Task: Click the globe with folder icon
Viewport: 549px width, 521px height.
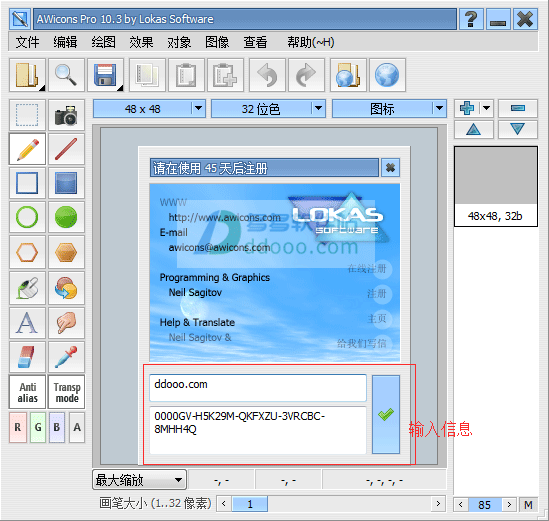Action: [348, 75]
